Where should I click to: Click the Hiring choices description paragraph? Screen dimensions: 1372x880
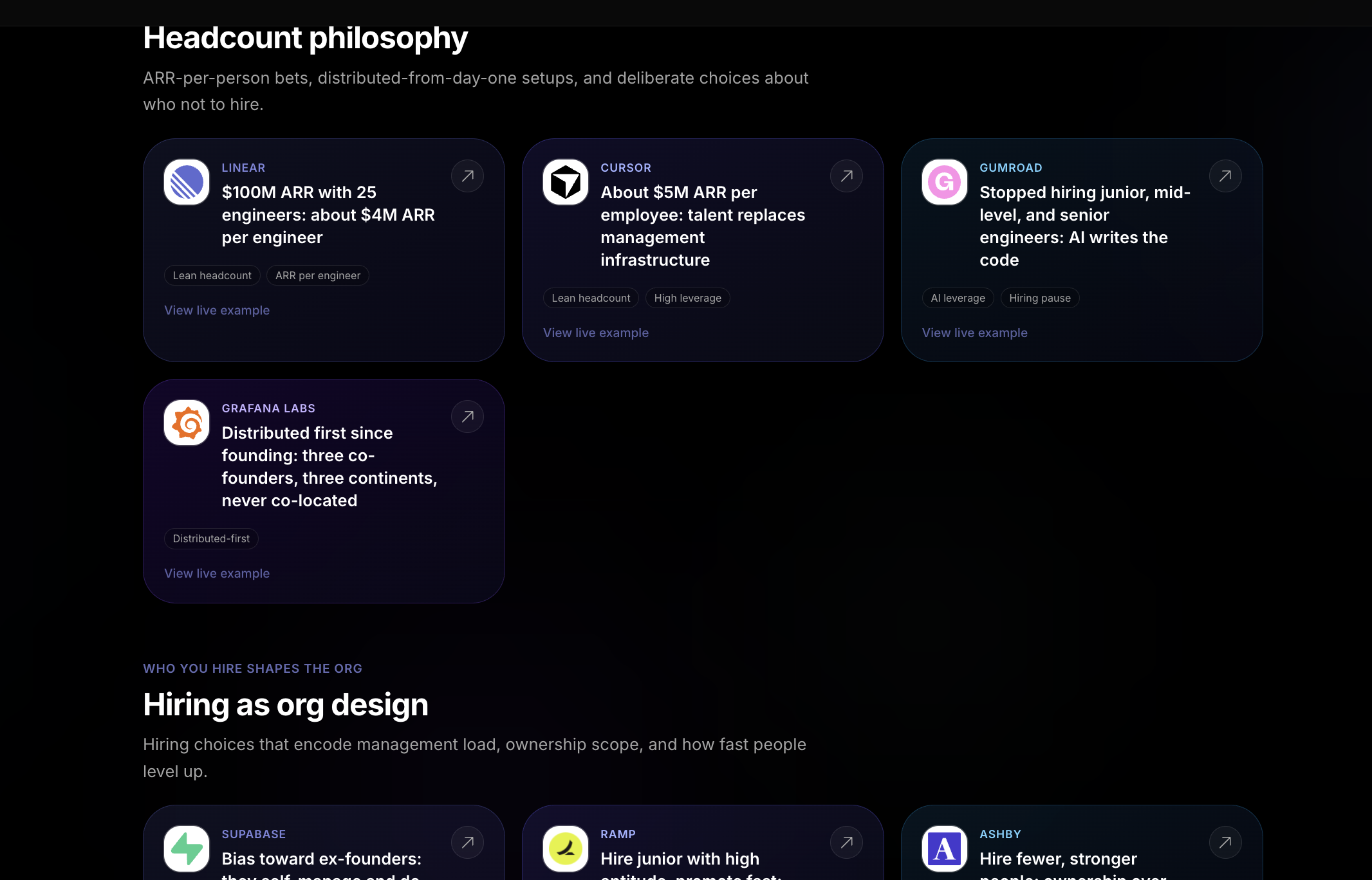coord(474,758)
